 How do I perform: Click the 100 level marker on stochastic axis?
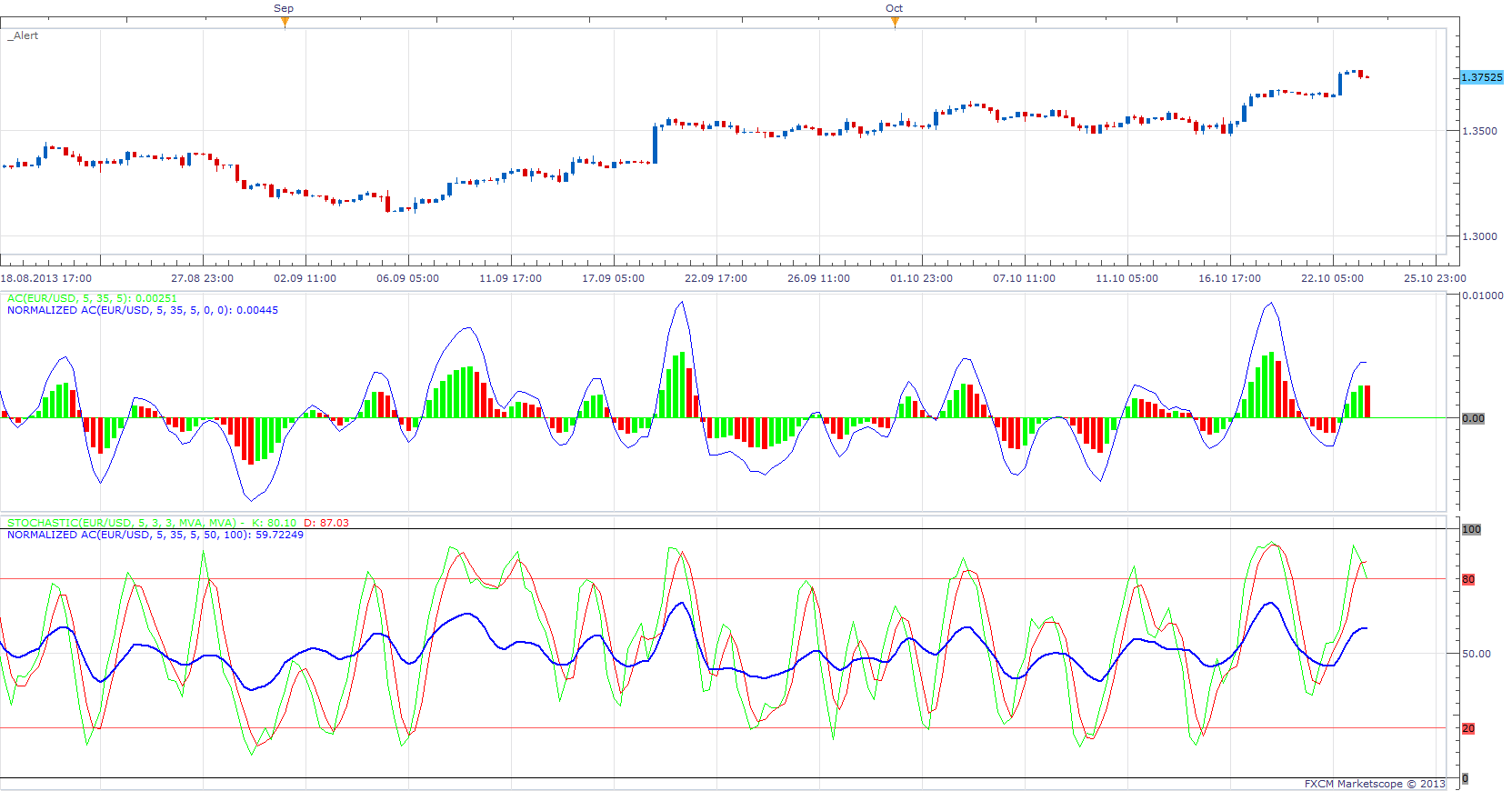coord(1471,529)
